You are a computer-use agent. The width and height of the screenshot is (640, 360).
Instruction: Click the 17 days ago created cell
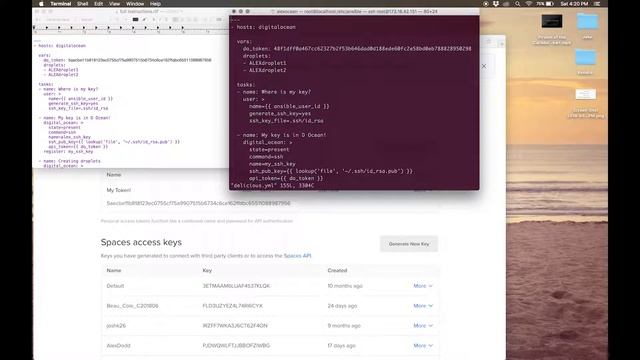click(341, 345)
